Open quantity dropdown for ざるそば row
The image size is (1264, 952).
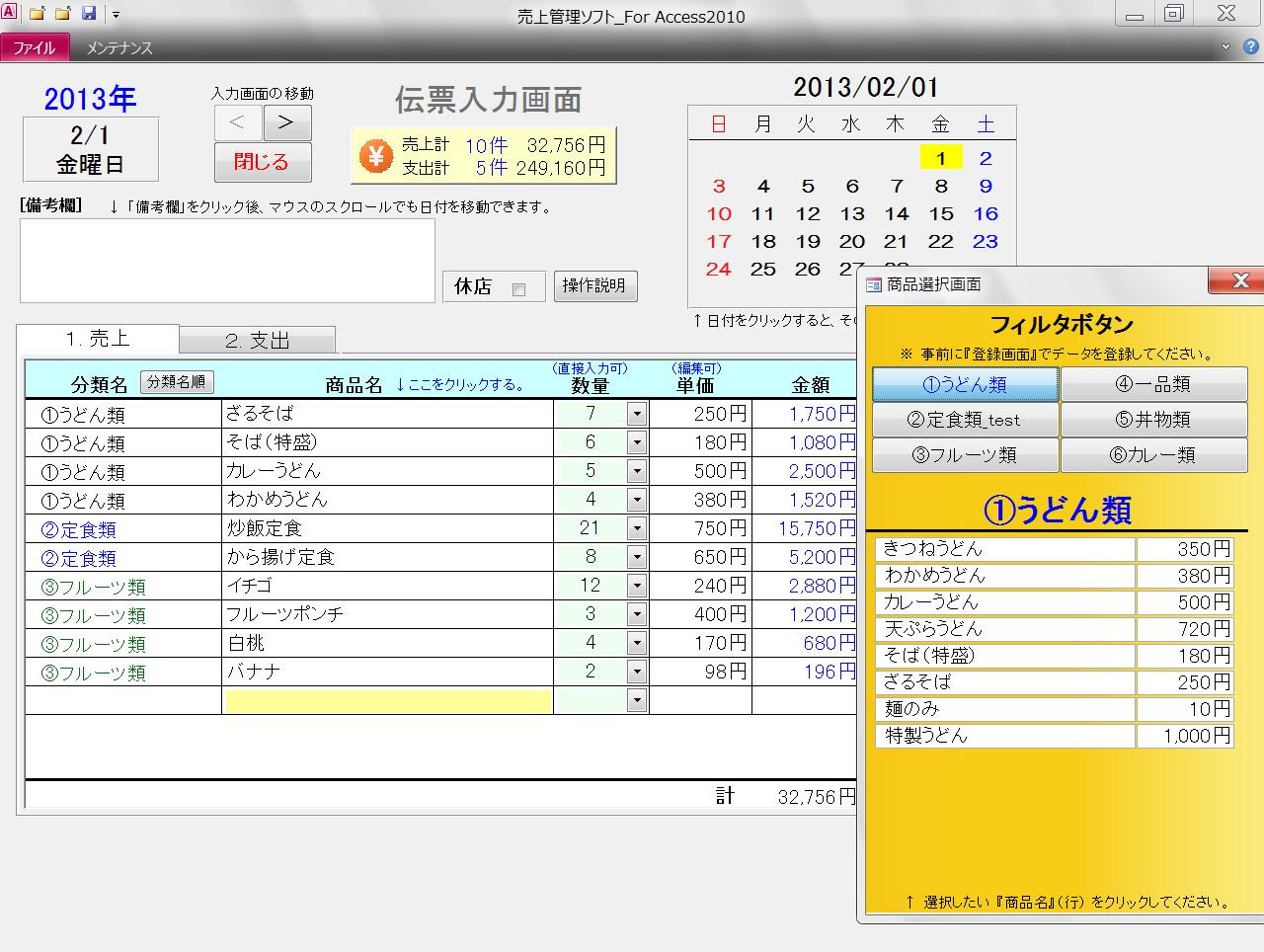point(637,414)
